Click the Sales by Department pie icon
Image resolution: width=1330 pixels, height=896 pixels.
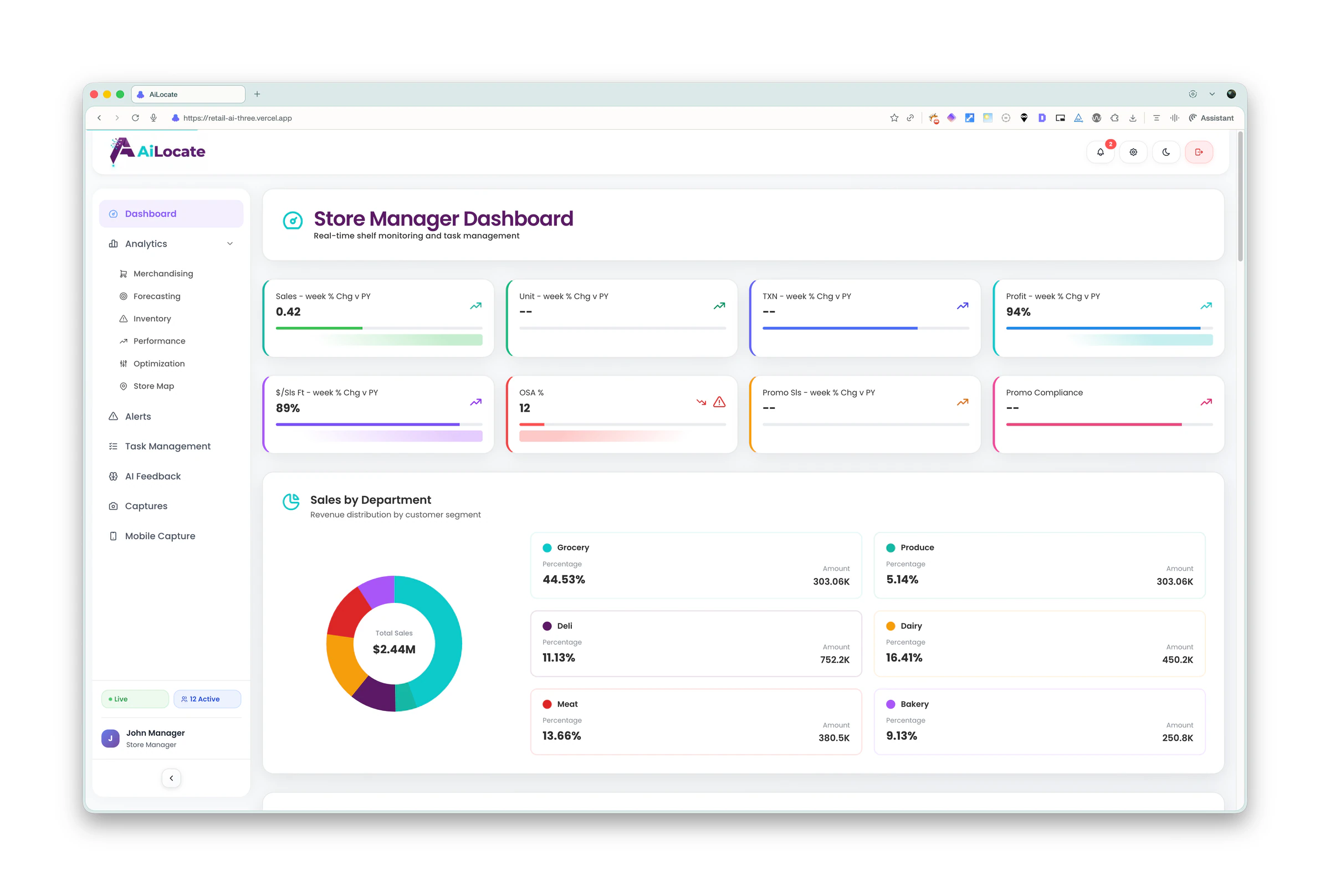point(291,501)
